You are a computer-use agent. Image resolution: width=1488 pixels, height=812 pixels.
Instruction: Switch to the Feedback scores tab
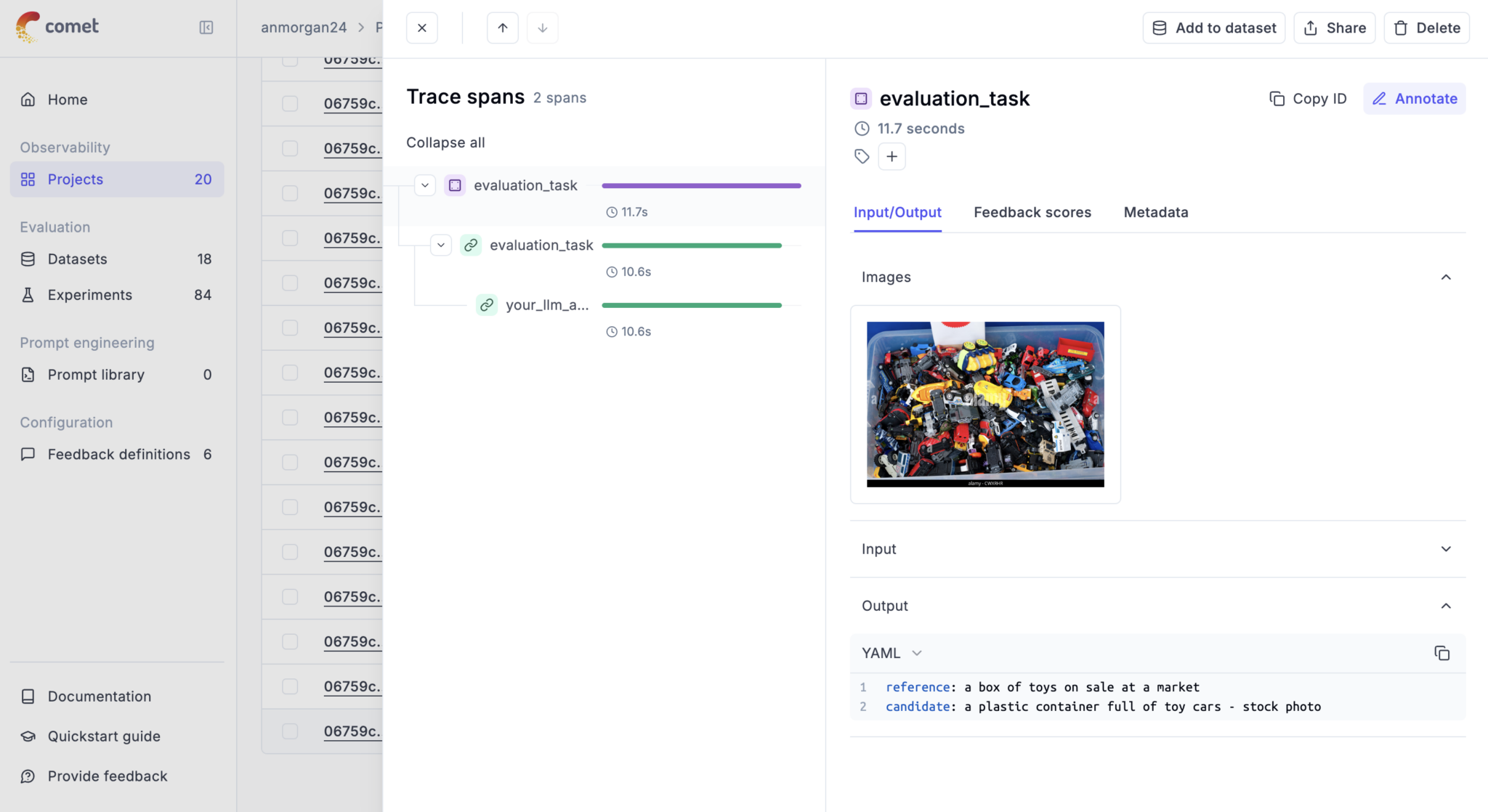(x=1032, y=213)
